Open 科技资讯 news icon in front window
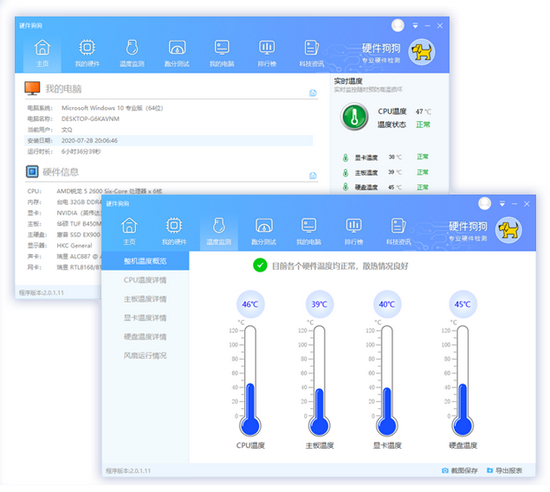Screen dimensions: 550x492 (x=398, y=231)
